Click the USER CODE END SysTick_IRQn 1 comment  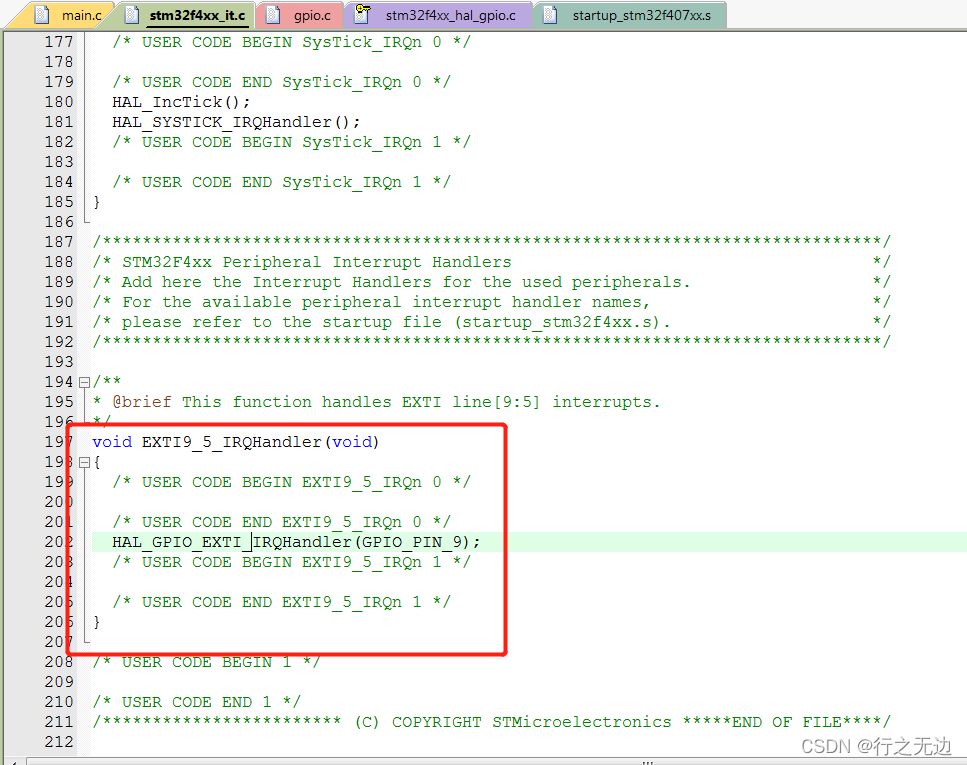[x=281, y=182]
